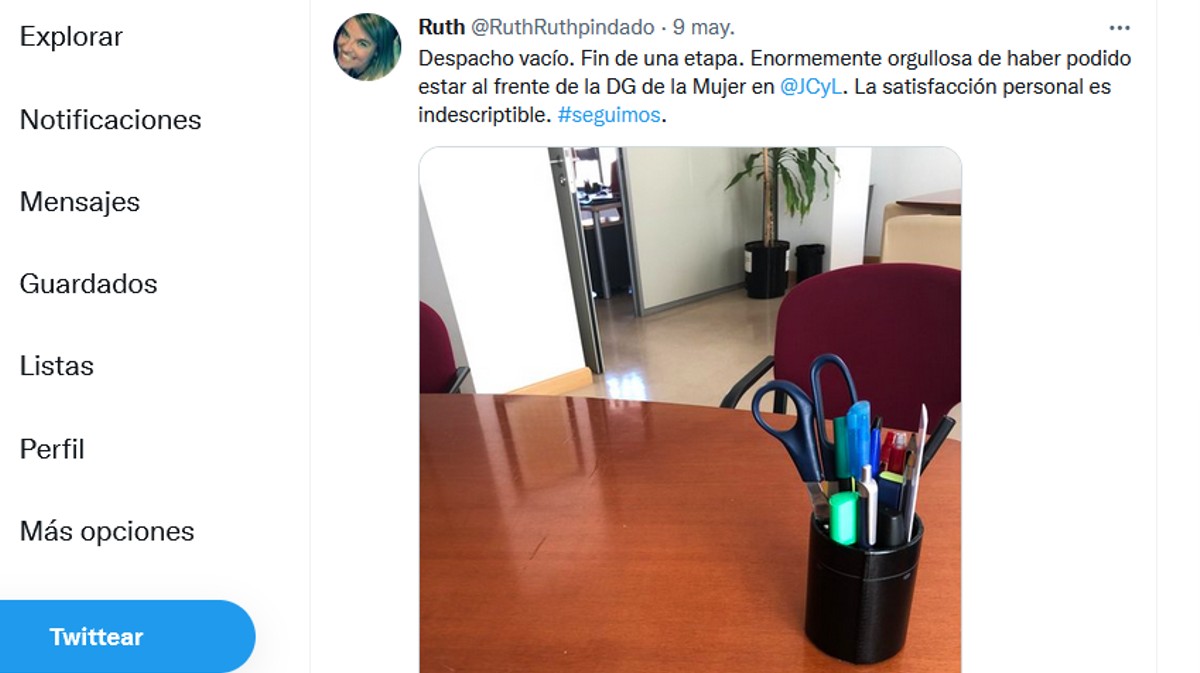Open the @RuthRuthpindado handle
Image resolution: width=1200 pixels, height=673 pixels.
tap(562, 28)
